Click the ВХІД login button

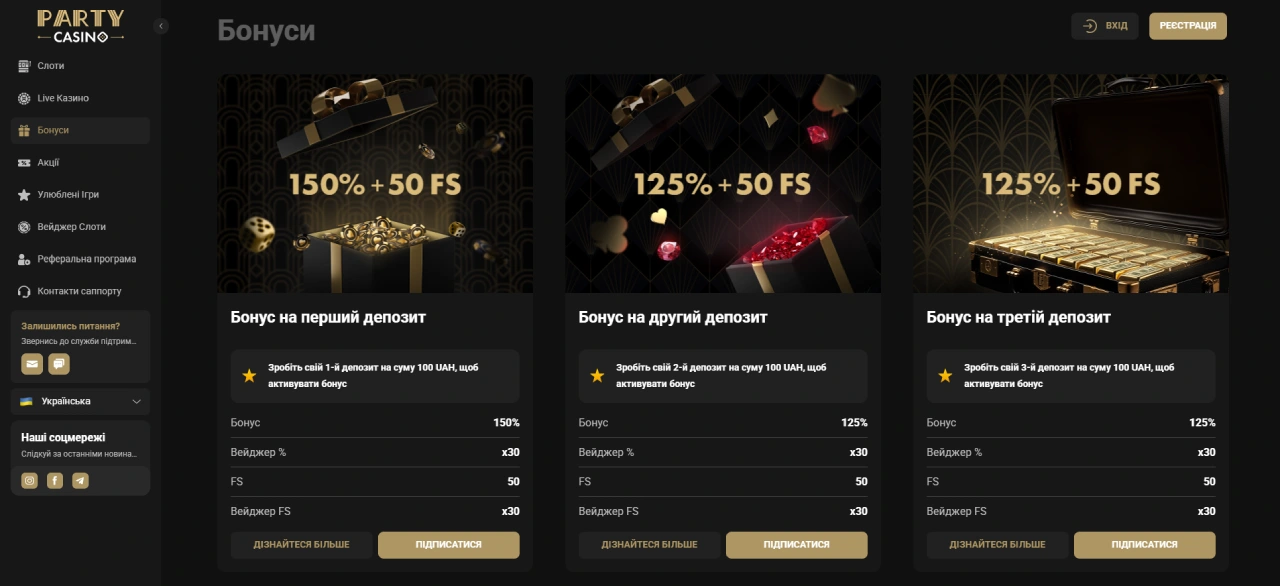coord(1104,26)
